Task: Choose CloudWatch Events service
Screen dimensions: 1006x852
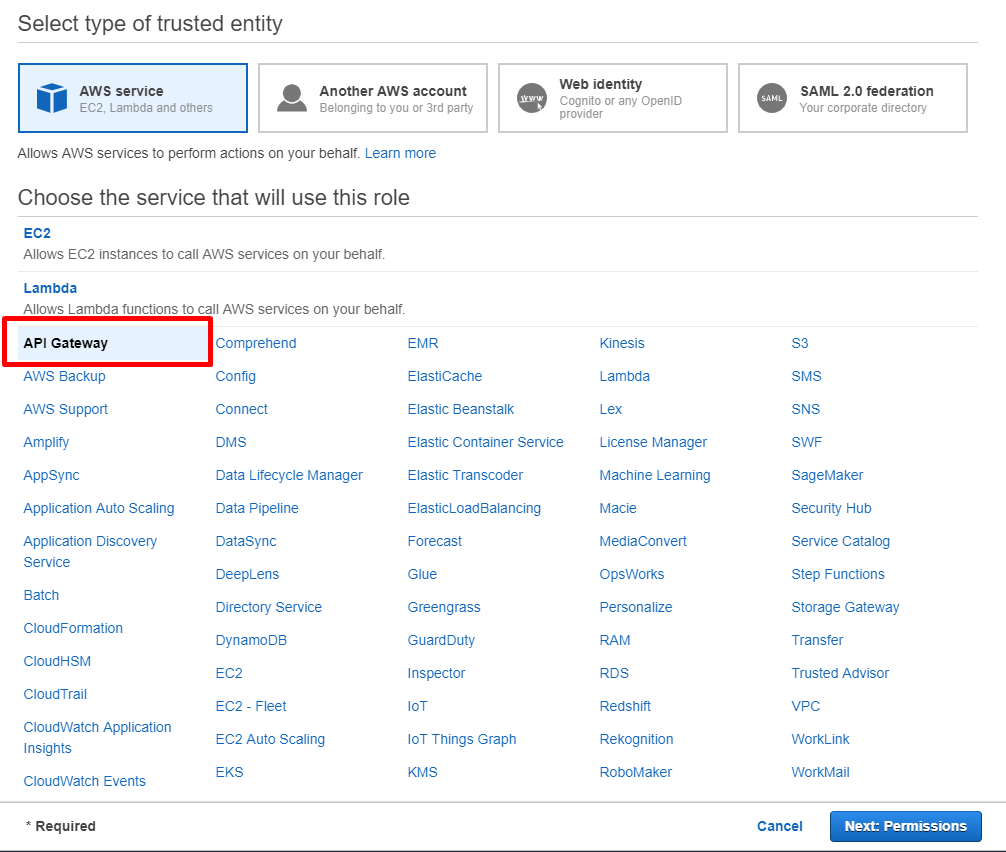Action: pyautogui.click(x=85, y=781)
